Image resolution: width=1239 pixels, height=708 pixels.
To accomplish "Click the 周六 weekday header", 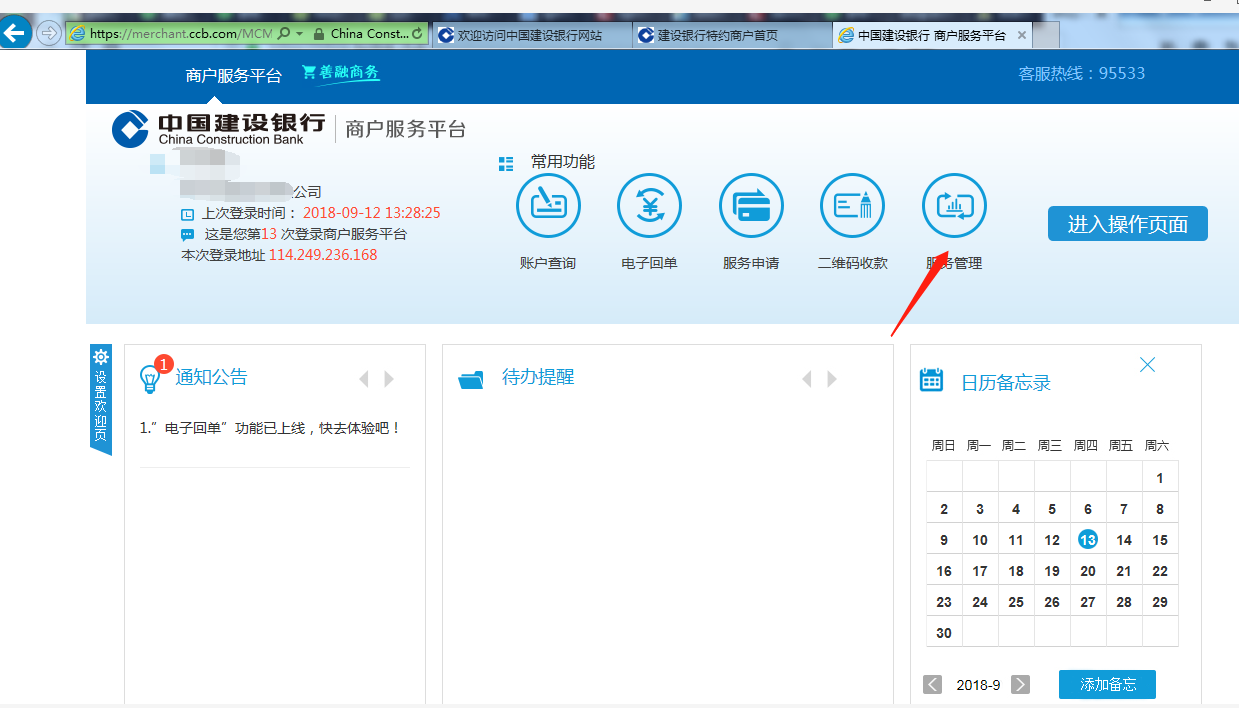I will point(1157,446).
